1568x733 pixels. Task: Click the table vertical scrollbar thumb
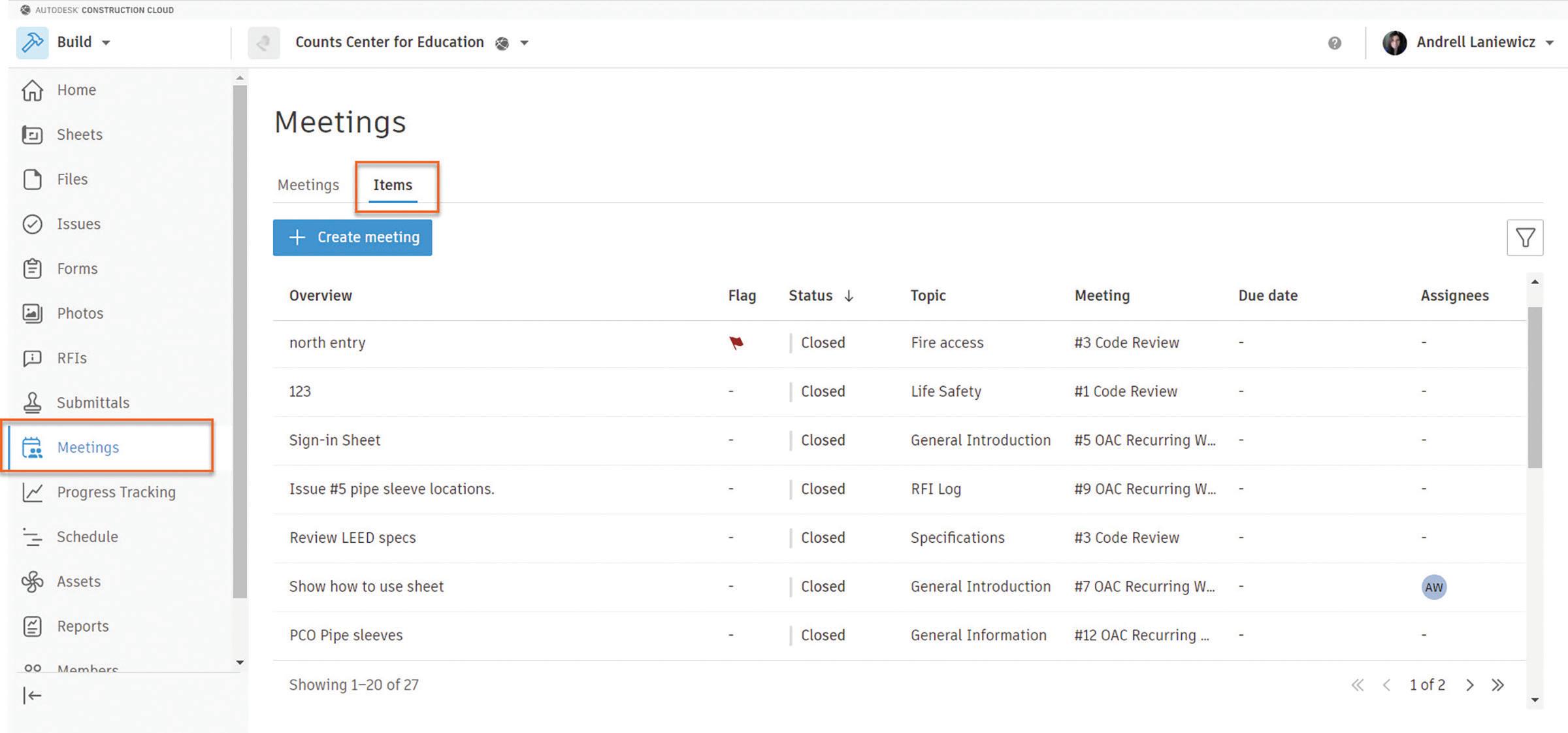(1535, 387)
